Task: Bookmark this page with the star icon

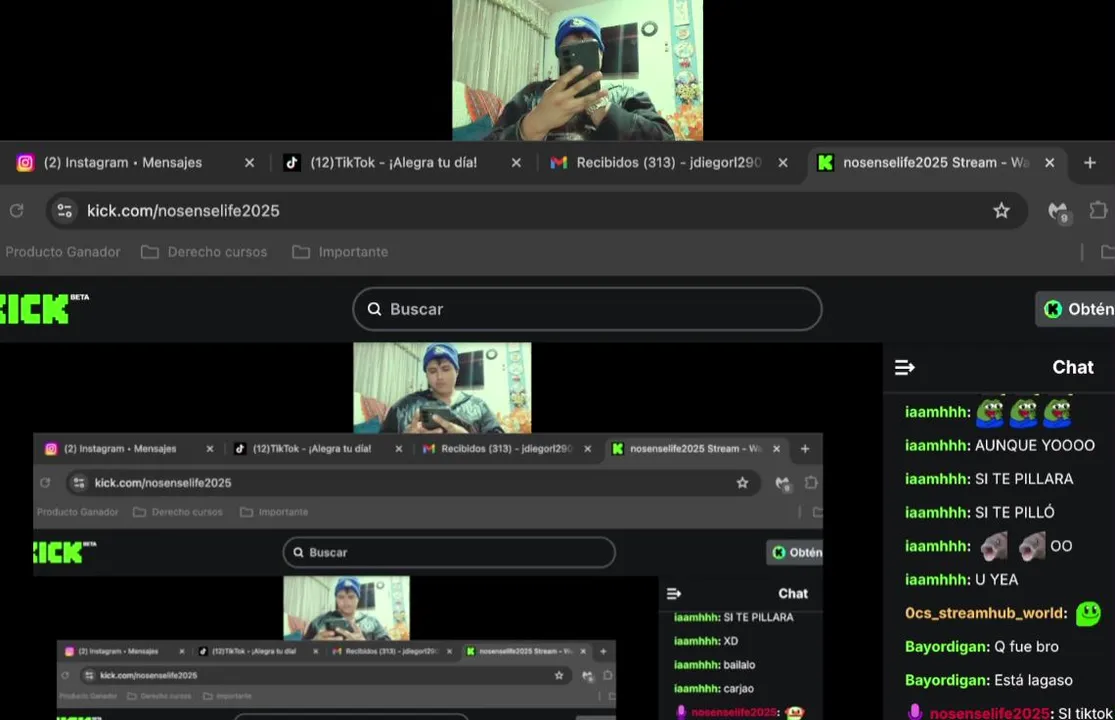Action: [1001, 210]
